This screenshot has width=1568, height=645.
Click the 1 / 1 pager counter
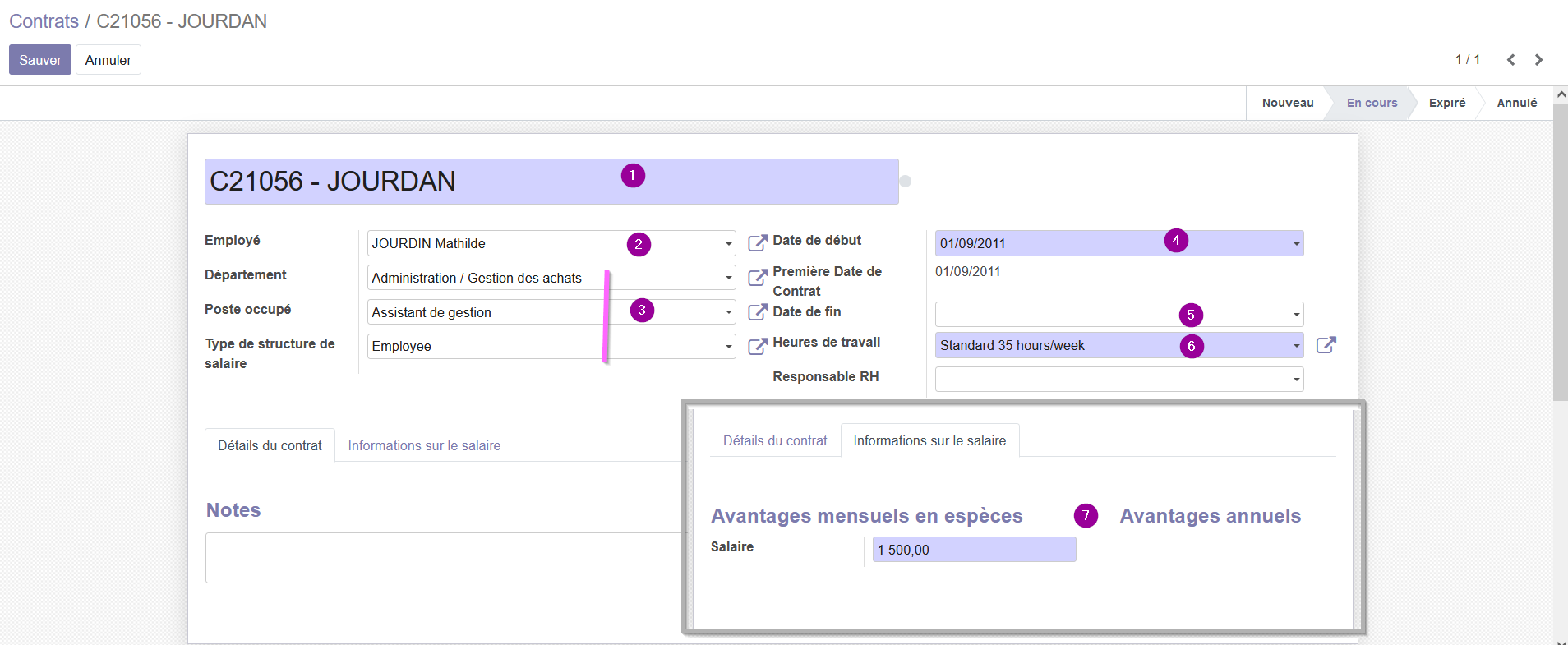coord(1468,60)
